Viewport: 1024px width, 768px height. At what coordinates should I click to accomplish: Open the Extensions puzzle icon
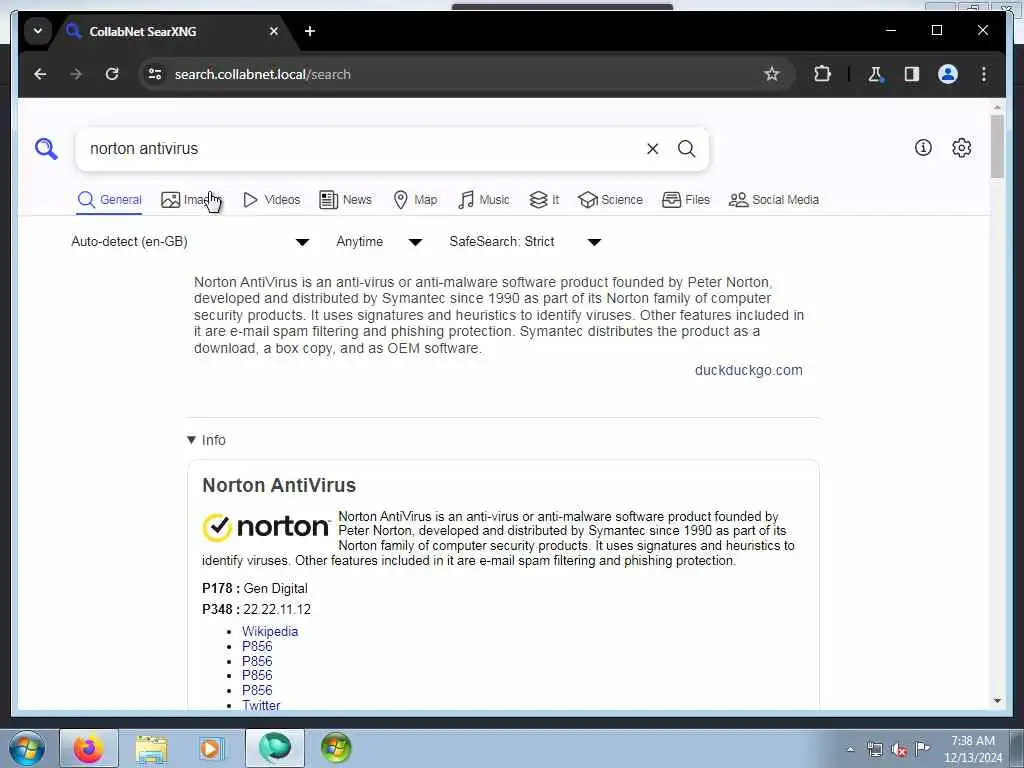click(x=822, y=74)
